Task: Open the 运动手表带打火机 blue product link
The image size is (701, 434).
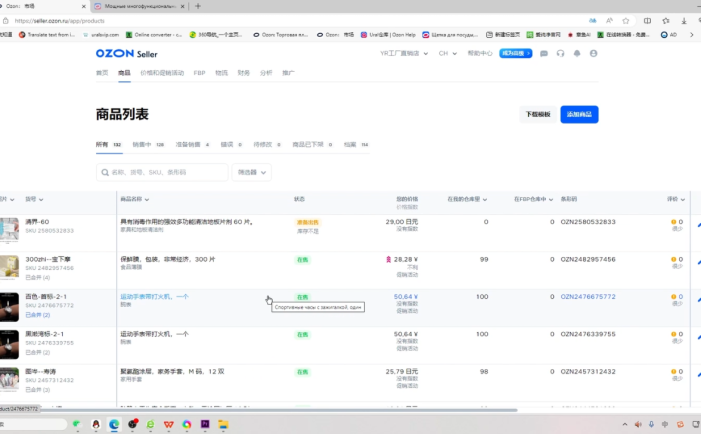Action: (x=154, y=297)
